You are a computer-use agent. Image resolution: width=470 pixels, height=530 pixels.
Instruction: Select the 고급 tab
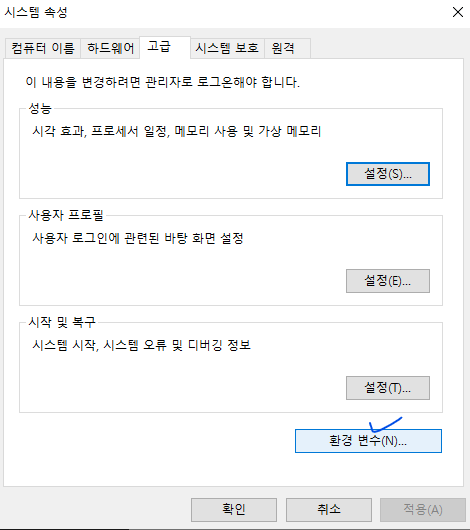pyautogui.click(x=165, y=47)
